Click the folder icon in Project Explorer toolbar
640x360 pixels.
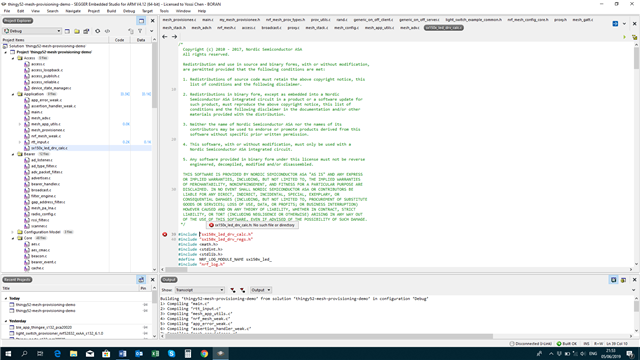point(77,31)
